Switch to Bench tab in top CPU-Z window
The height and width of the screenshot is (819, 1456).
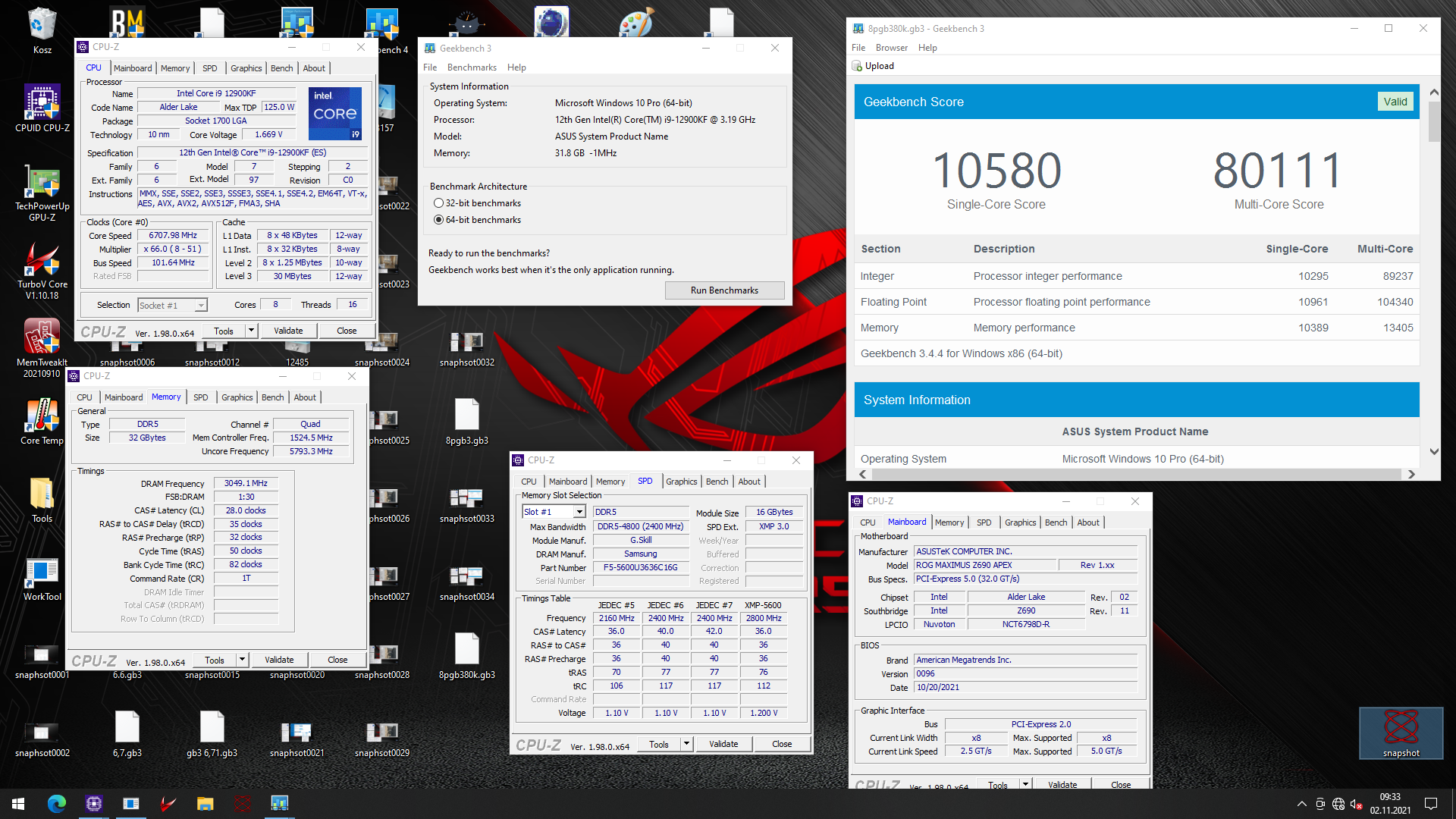tap(281, 68)
